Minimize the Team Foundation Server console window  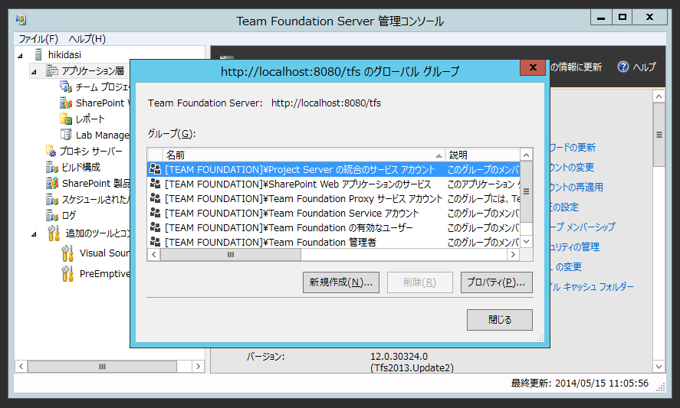coord(601,17)
